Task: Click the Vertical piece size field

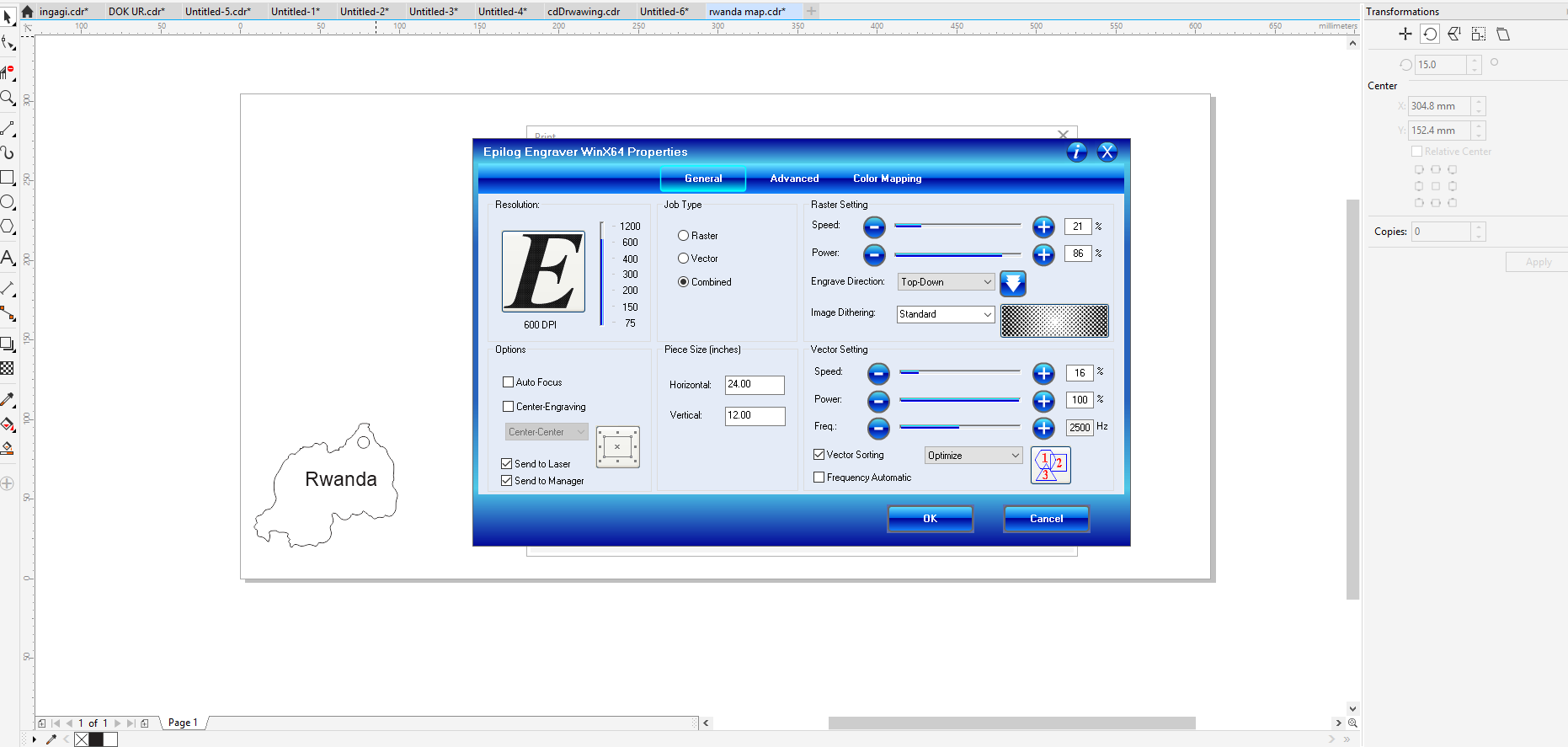Action: [x=755, y=416]
